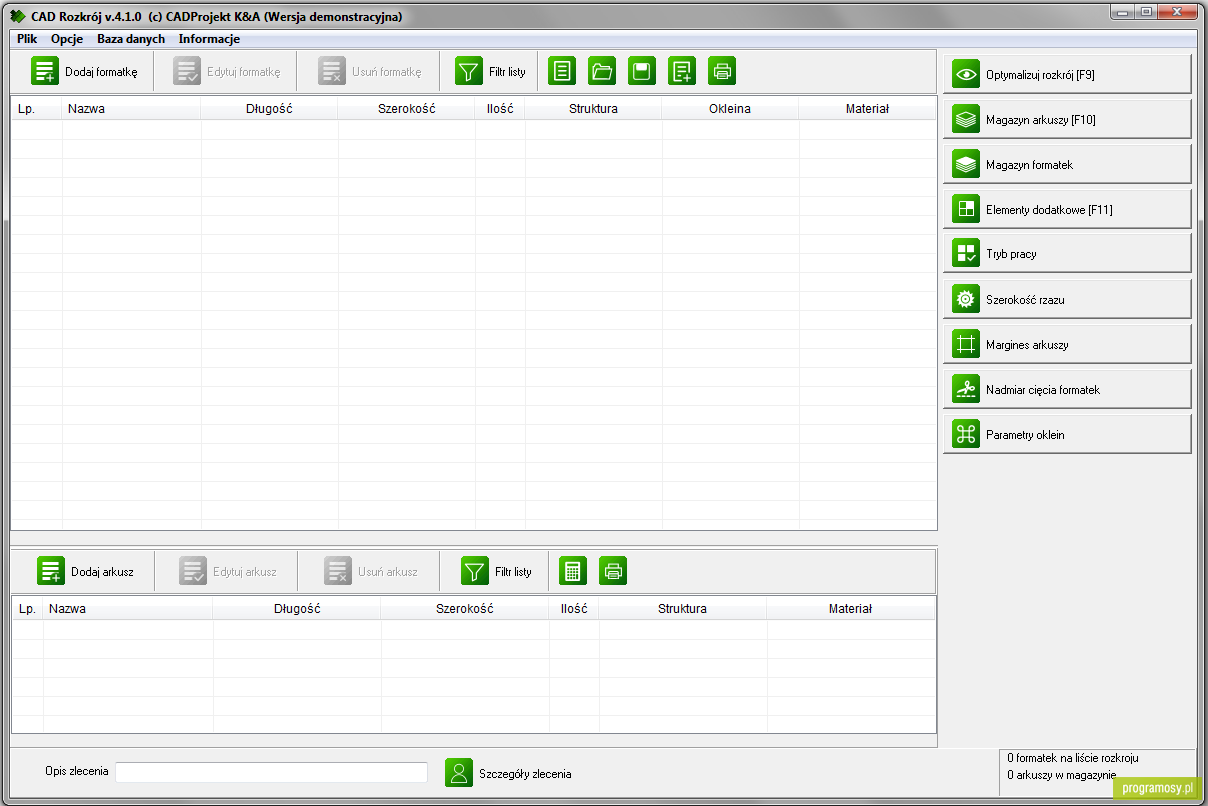Click Ilość column header in formatki table
This screenshot has height=806, width=1208.
pyautogui.click(x=500, y=108)
